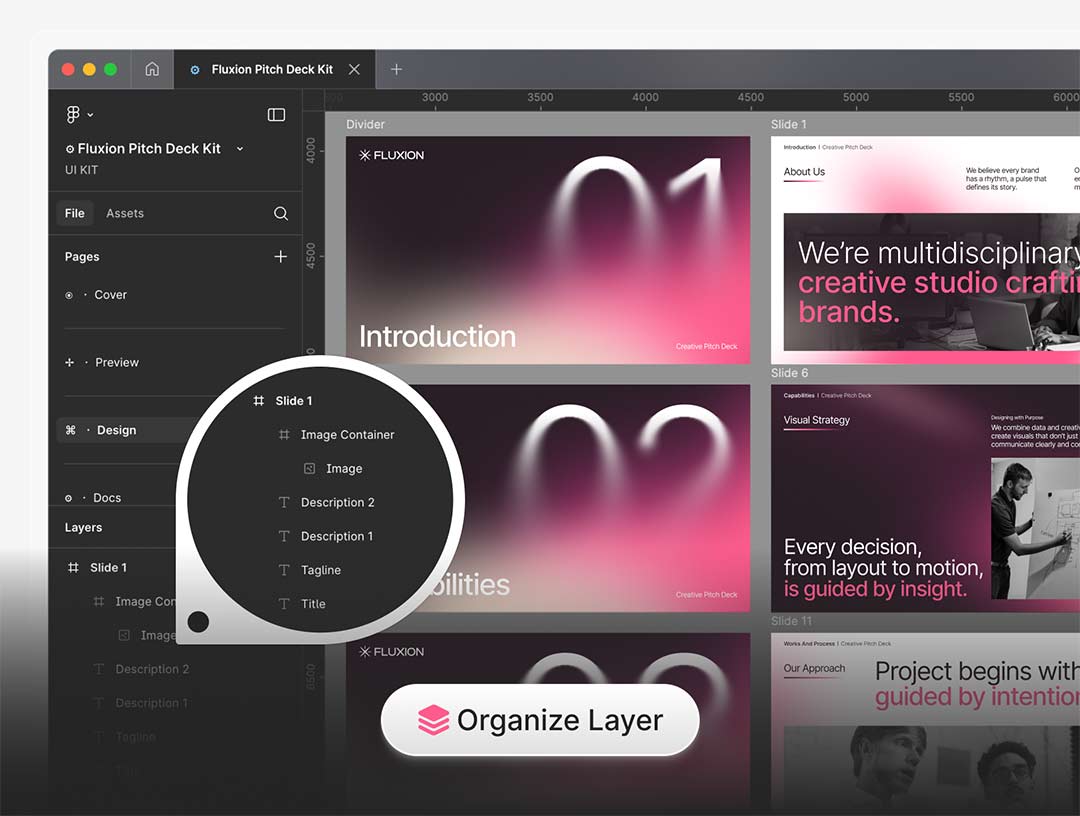Expand the Fluxion Pitch Deck Kit title dropdown

[x=240, y=149]
